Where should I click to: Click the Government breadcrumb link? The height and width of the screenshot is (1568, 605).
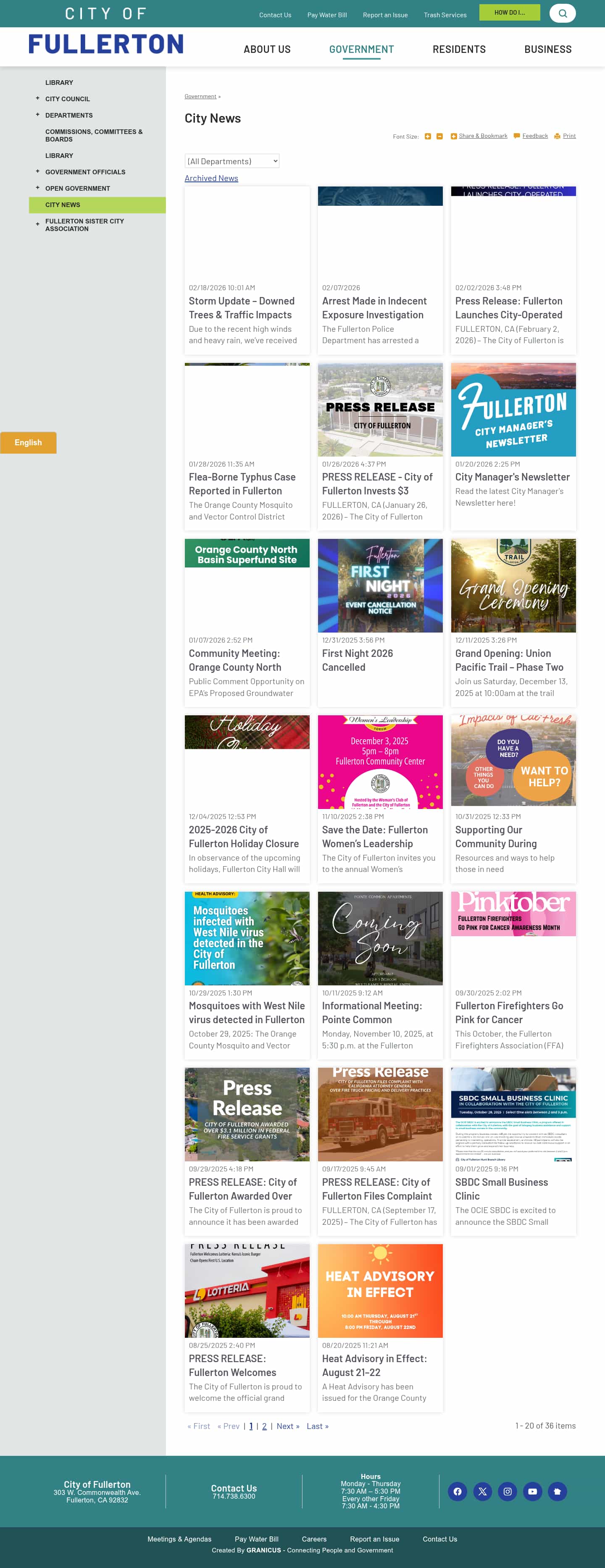tap(200, 96)
